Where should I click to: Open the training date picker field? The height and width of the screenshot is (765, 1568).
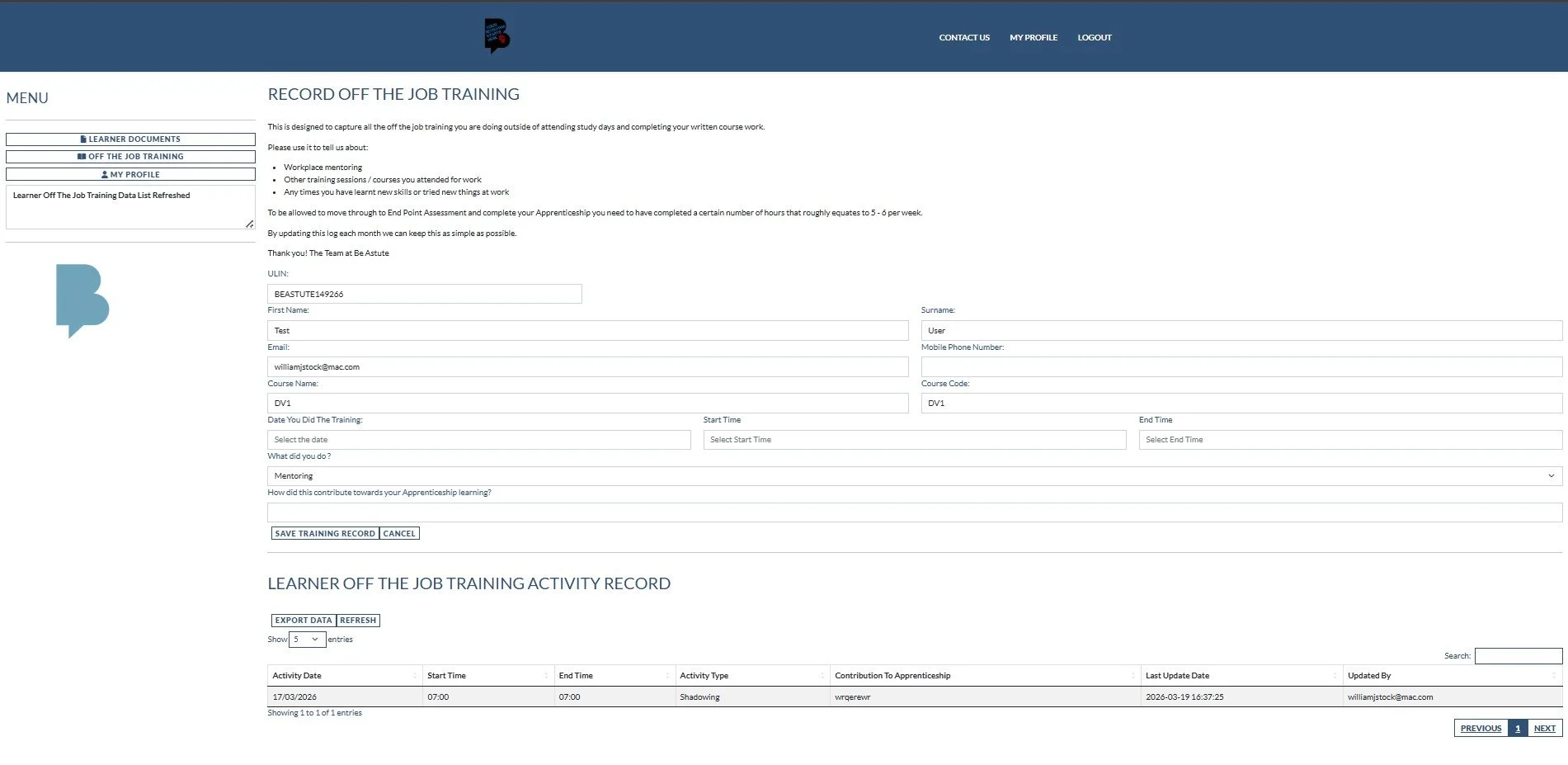[x=479, y=440]
